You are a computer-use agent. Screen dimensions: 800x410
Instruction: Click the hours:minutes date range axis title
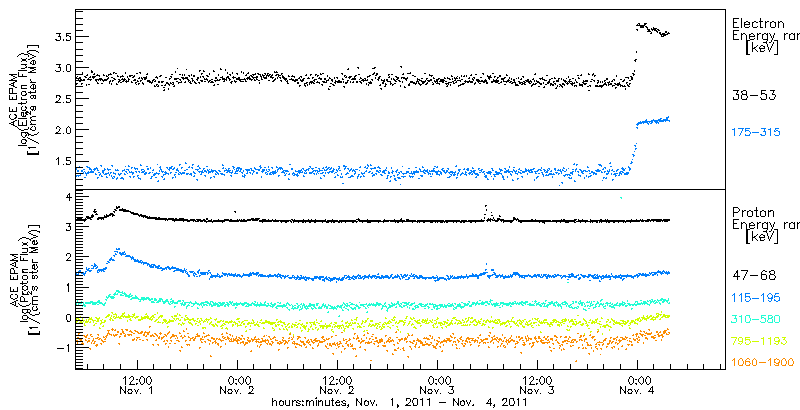[x=399, y=402]
